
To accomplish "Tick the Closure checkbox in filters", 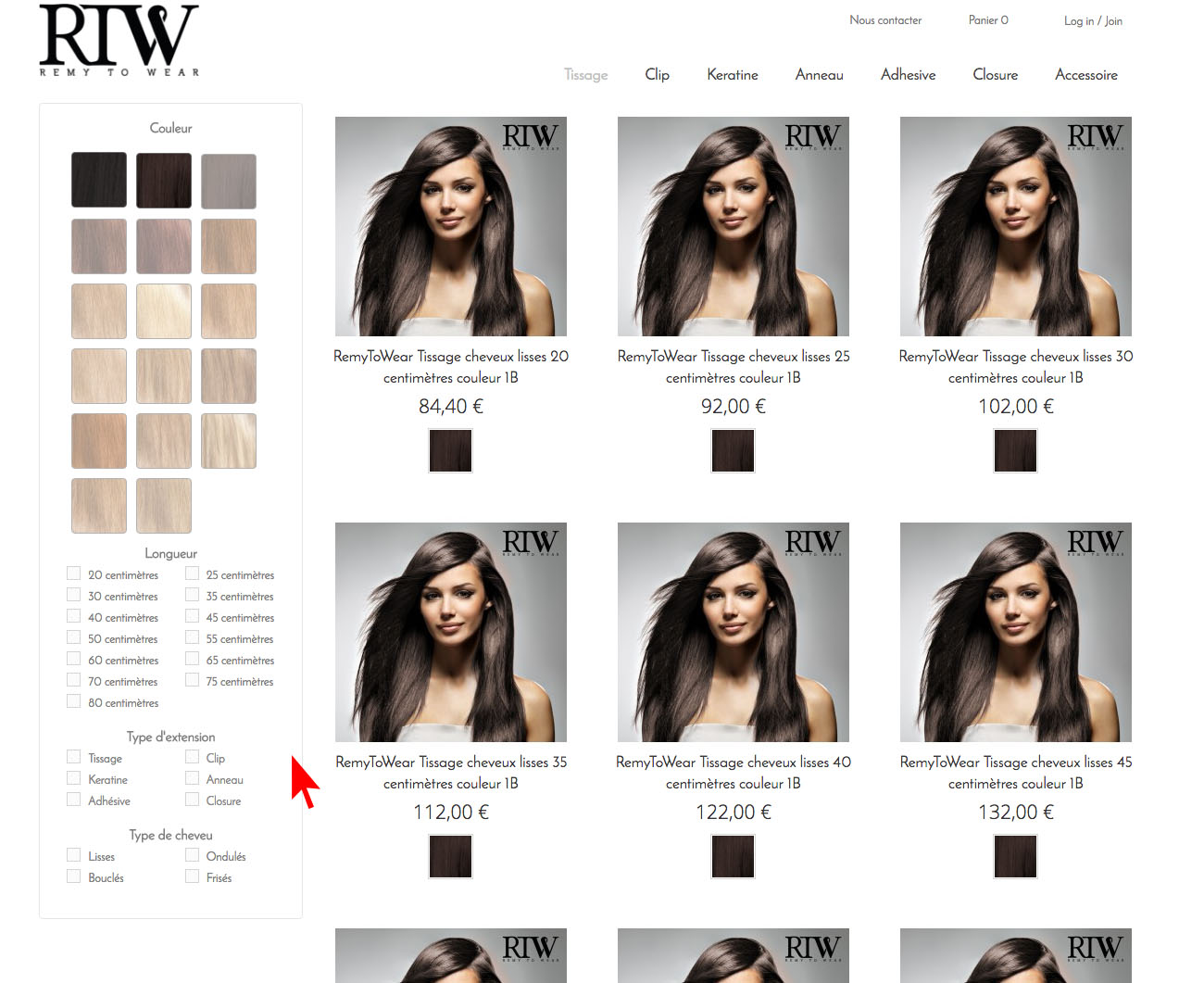I will tap(192, 800).
